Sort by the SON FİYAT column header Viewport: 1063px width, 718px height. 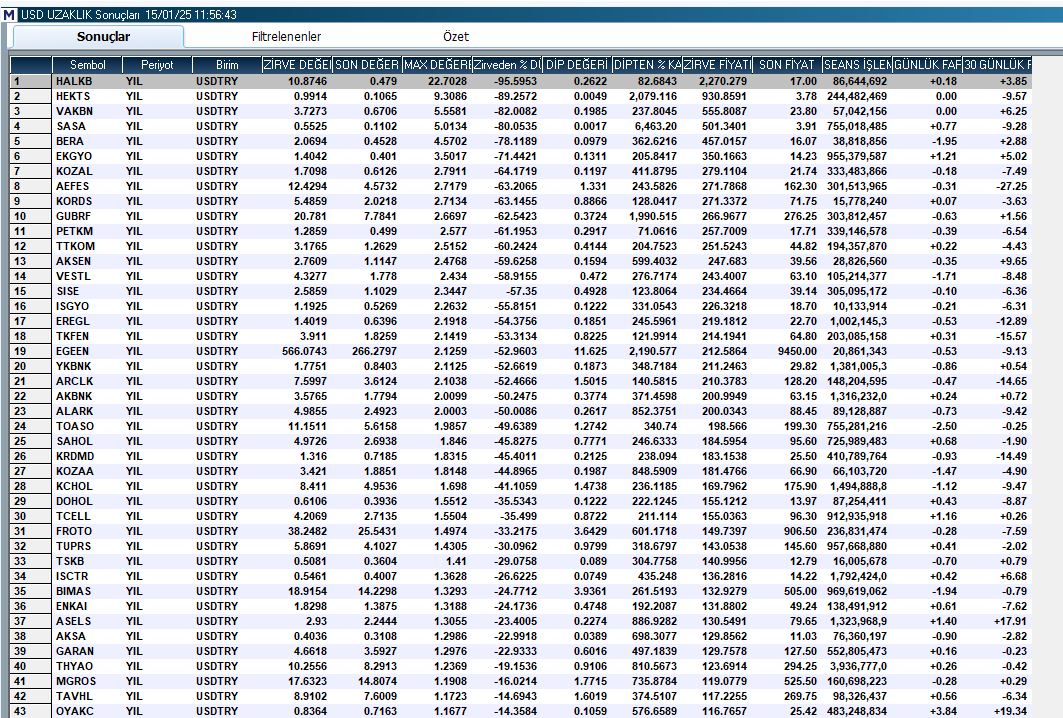click(x=787, y=64)
